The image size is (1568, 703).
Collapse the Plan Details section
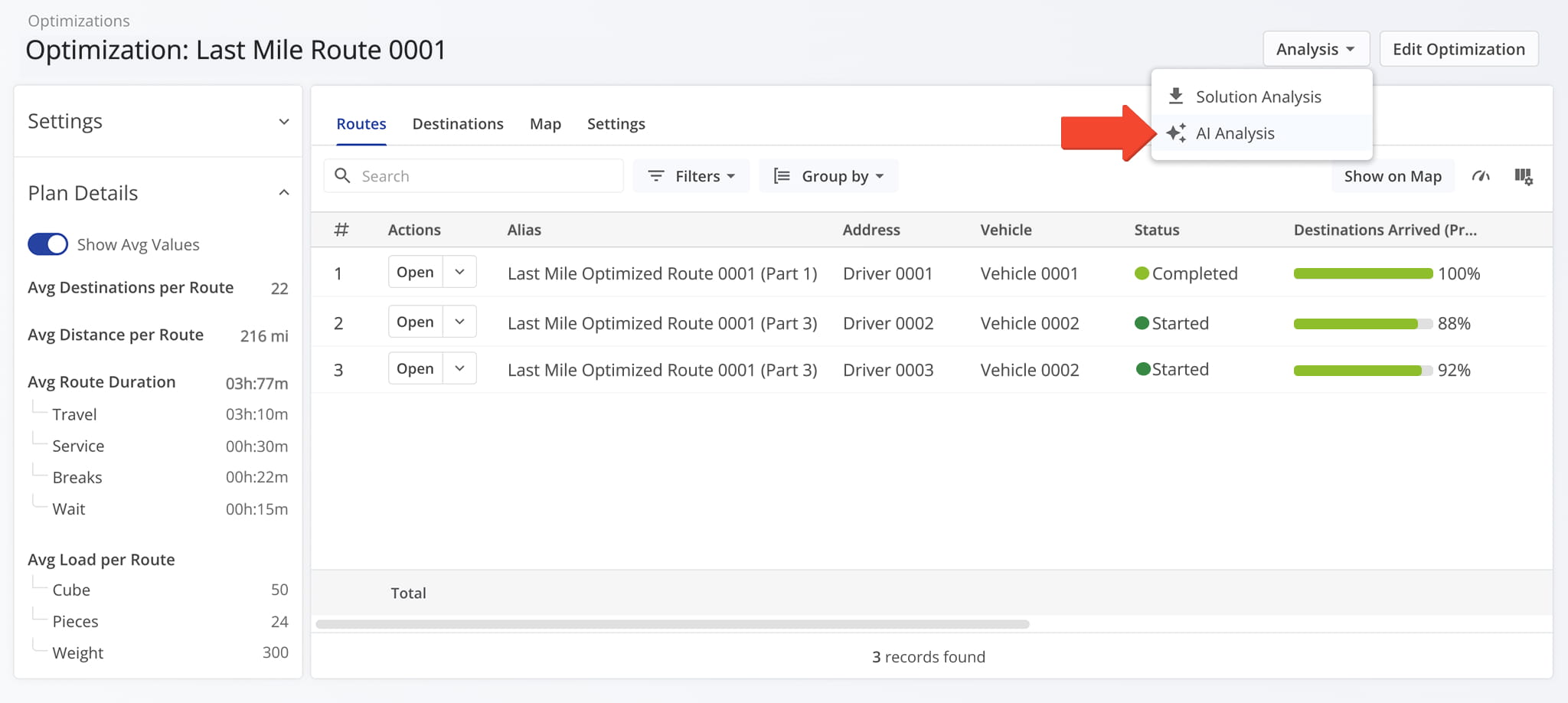(284, 193)
